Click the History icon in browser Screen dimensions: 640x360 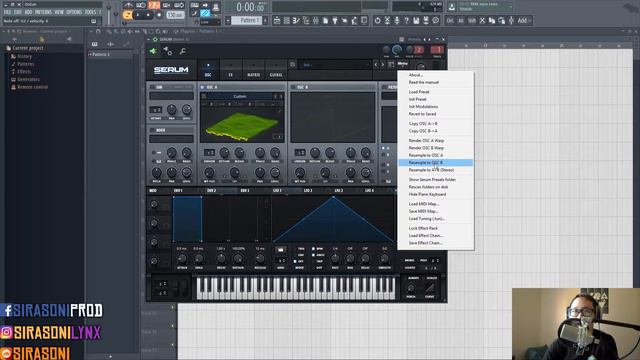pyautogui.click(x=13, y=57)
